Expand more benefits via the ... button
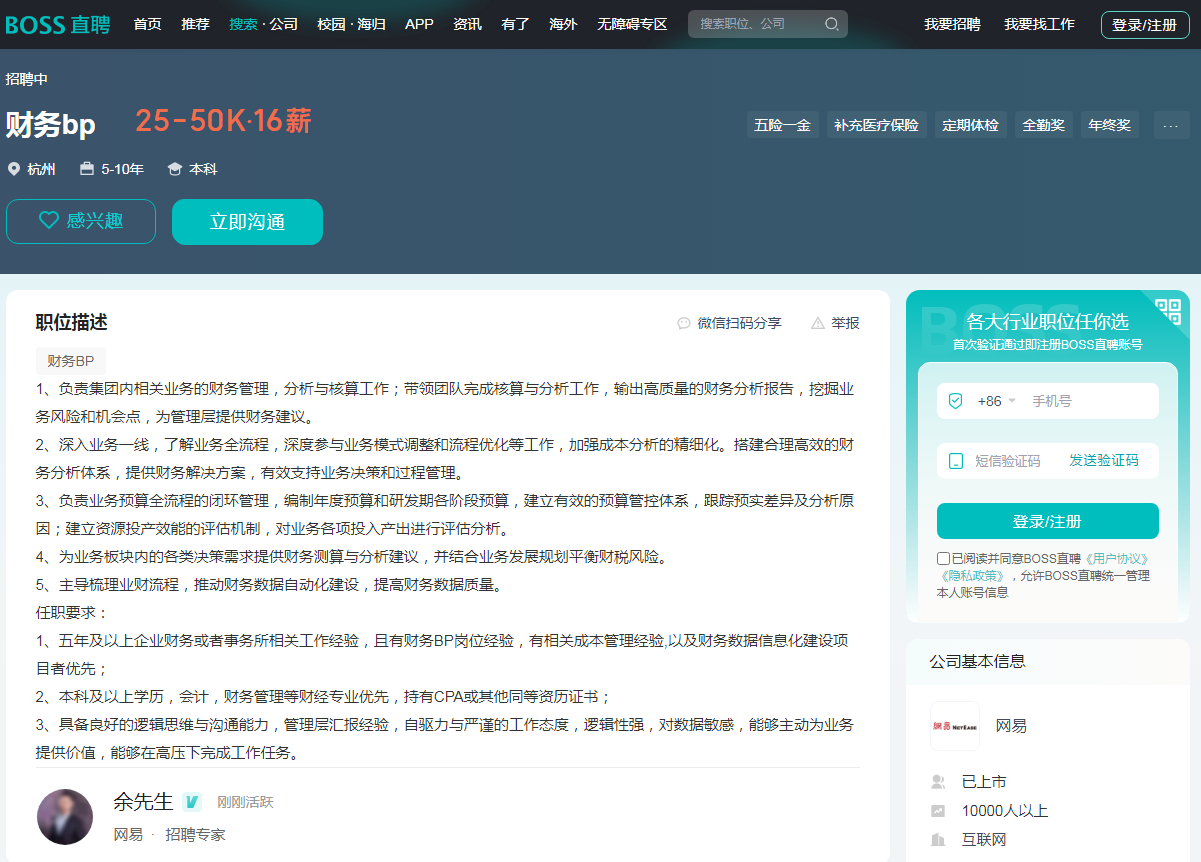Viewport: 1201px width, 862px height. pyautogui.click(x=1171, y=124)
